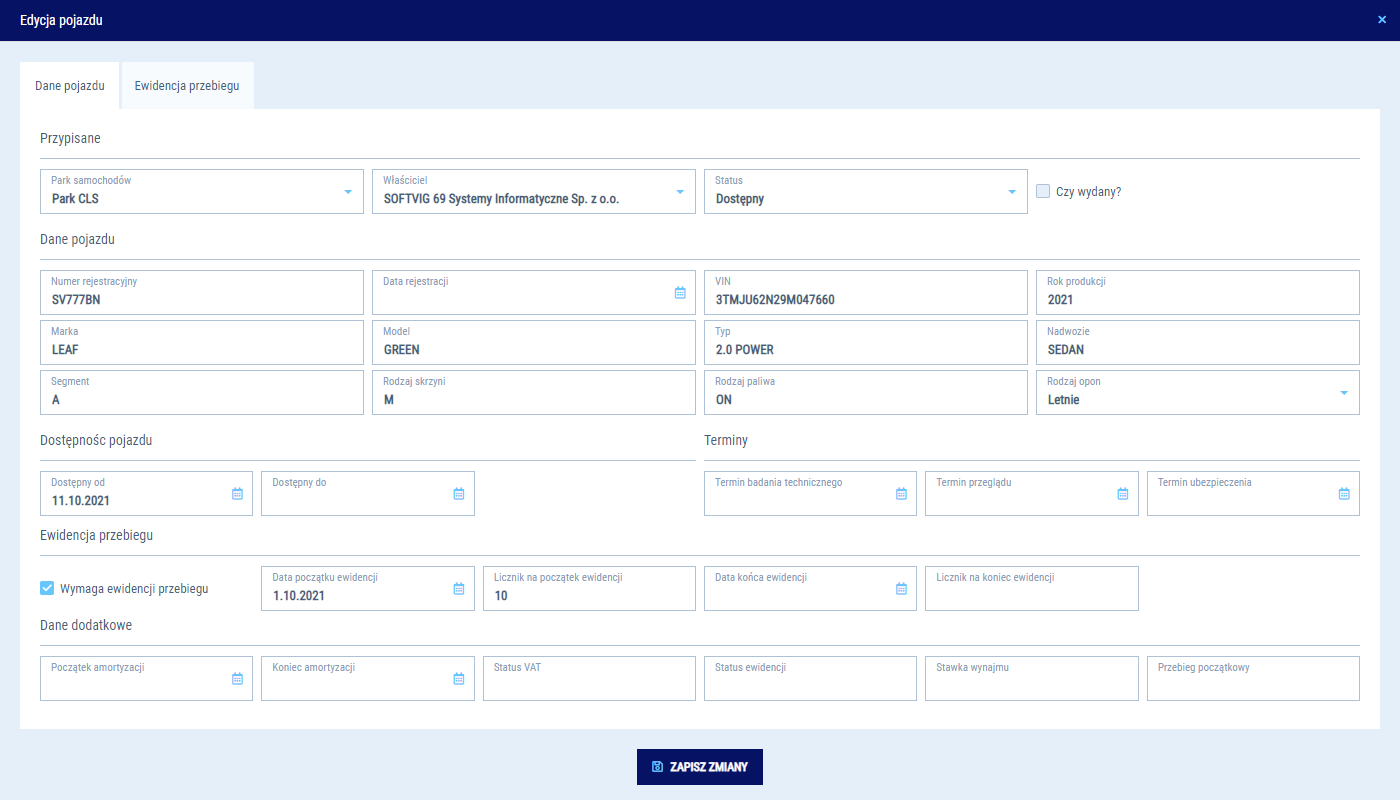Viewport: 1400px width, 800px height.
Task: Click the Zapisz zmiany button
Action: [700, 767]
